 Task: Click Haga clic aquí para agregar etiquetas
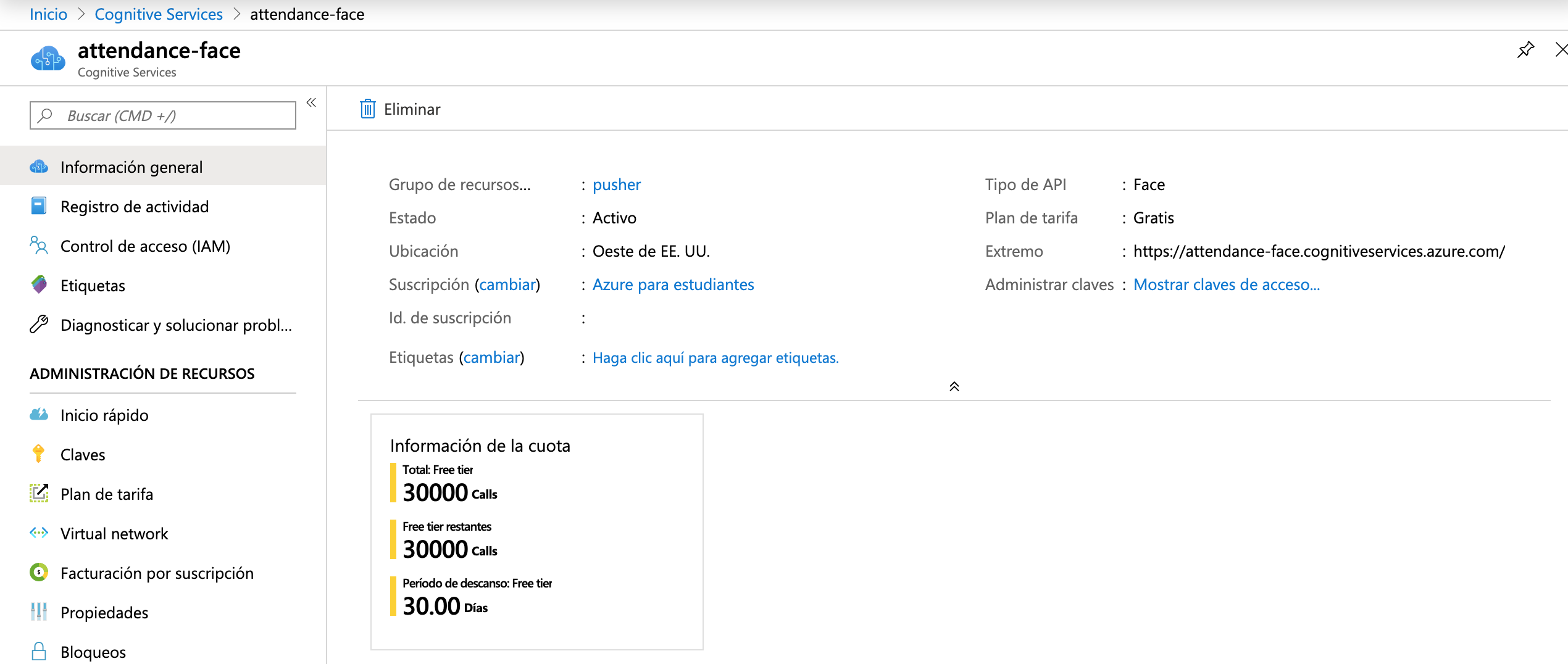[x=715, y=358]
